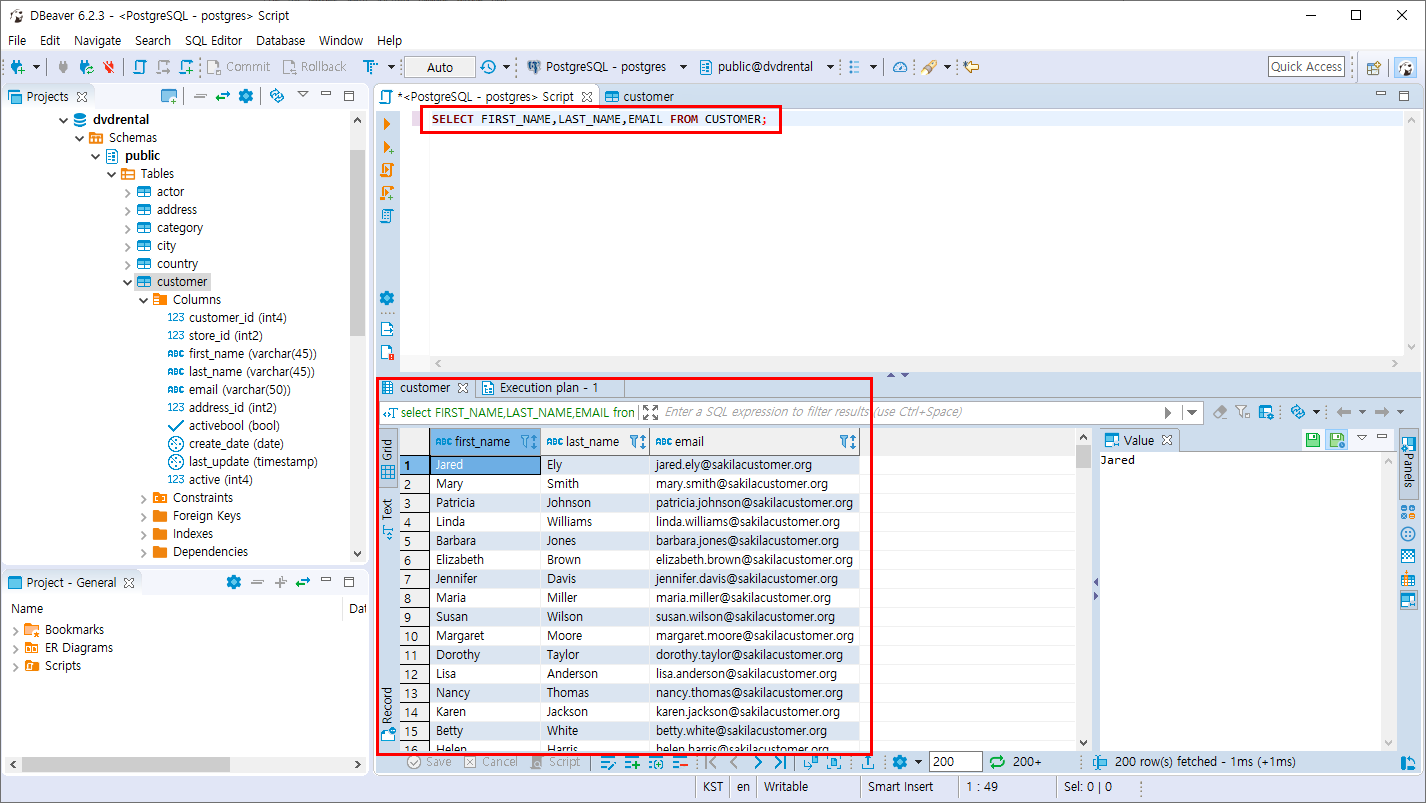This screenshot has height=803, width=1426.
Task: Delete the current row using the red minus icon
Action: point(680,762)
